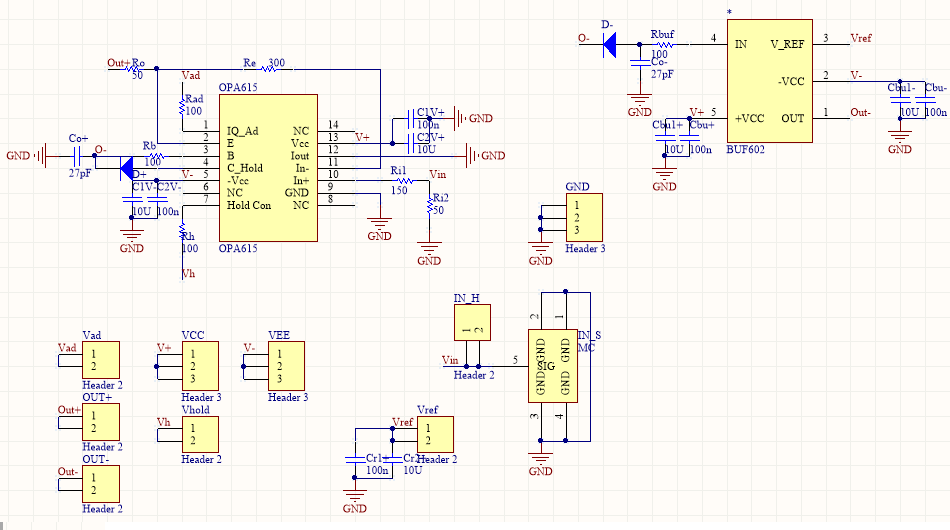Click the D+ diode symbol by Rb
Screen dimensions: 950x530
pyautogui.click(x=127, y=168)
